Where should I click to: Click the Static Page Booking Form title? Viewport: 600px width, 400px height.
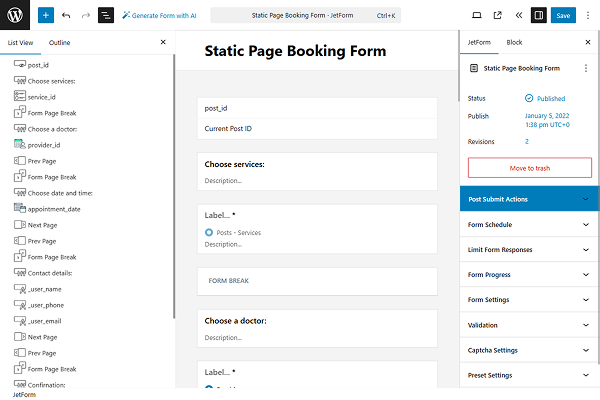(295, 51)
